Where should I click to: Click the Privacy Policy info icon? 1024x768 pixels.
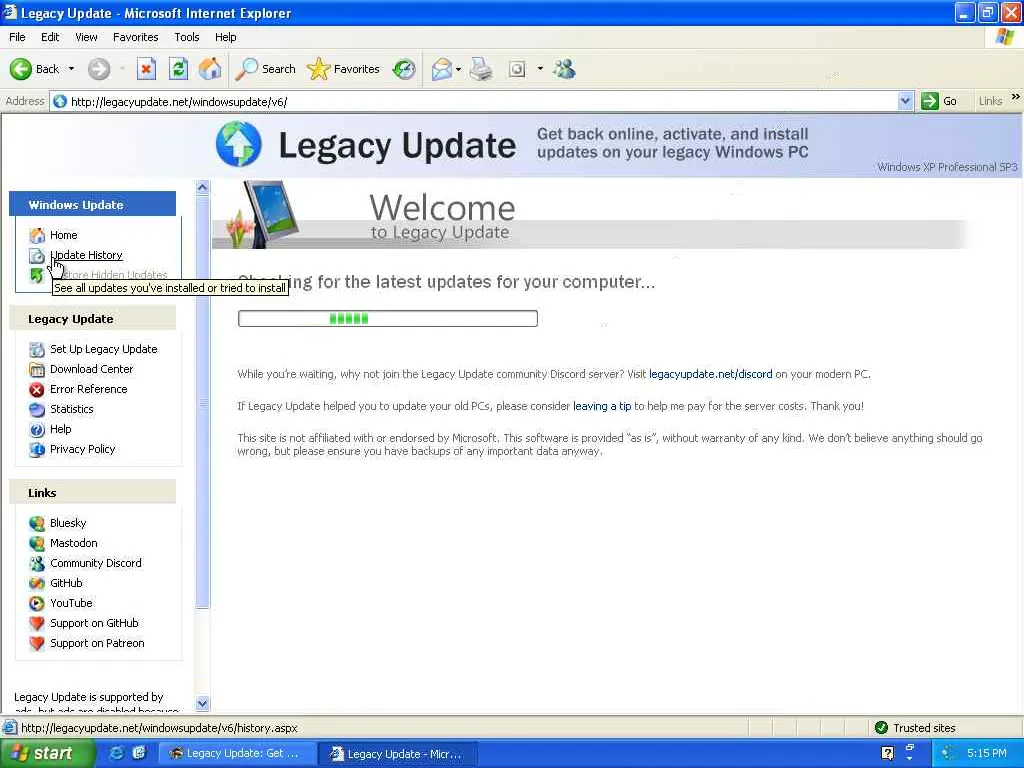click(37, 450)
